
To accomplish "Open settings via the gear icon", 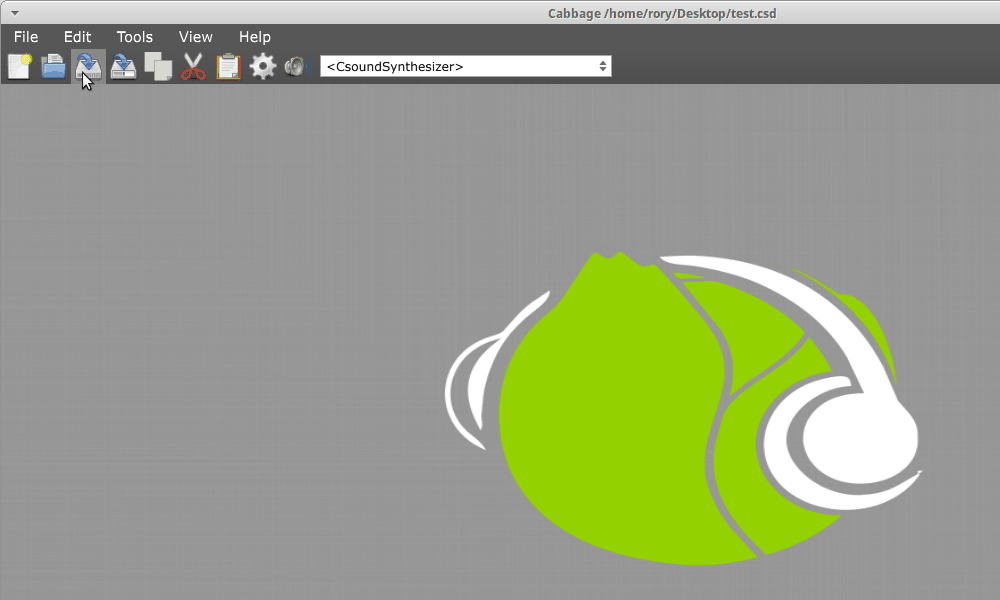I will 263,67.
